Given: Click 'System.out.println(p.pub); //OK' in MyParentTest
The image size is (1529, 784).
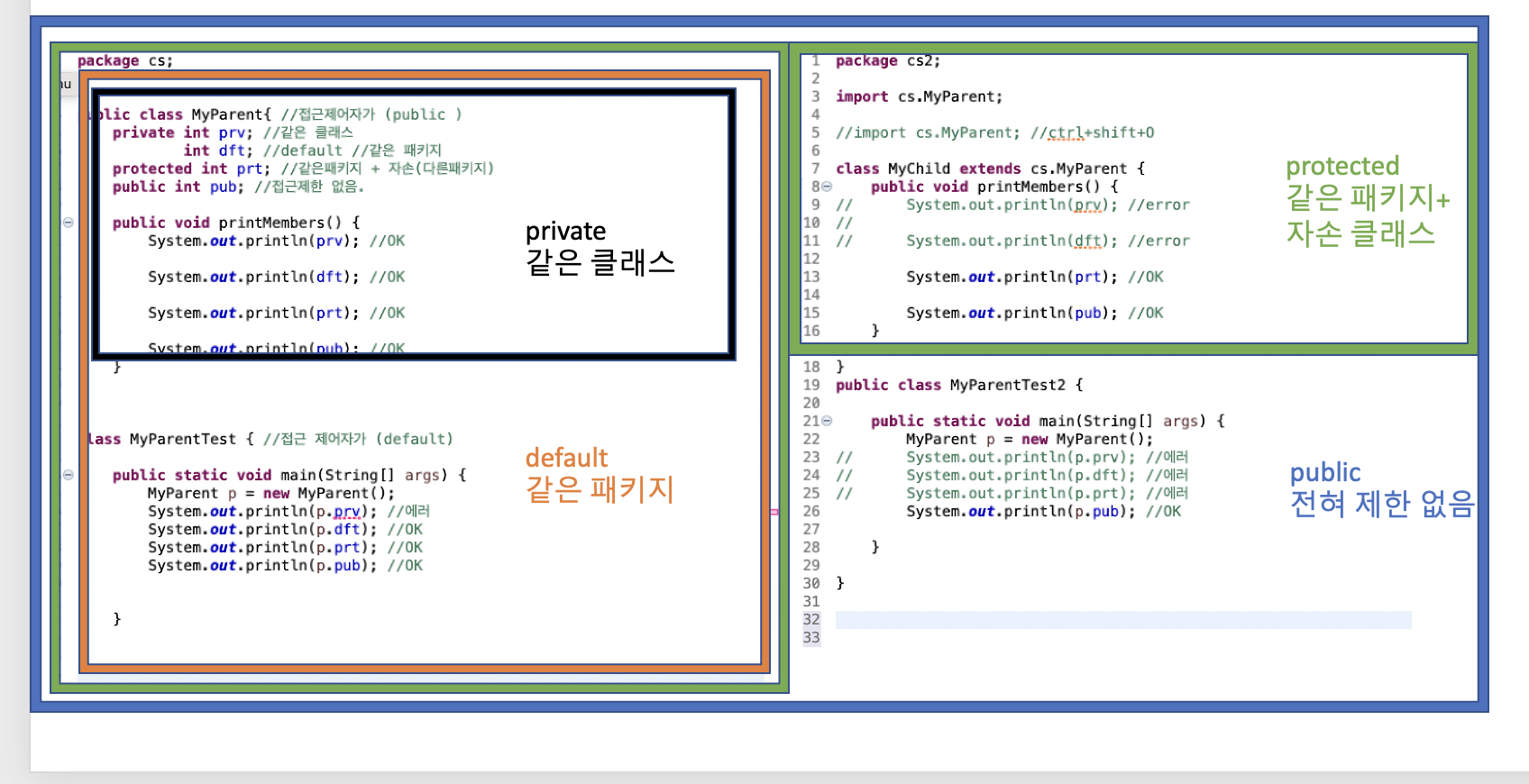Looking at the screenshot, I should coord(286,565).
